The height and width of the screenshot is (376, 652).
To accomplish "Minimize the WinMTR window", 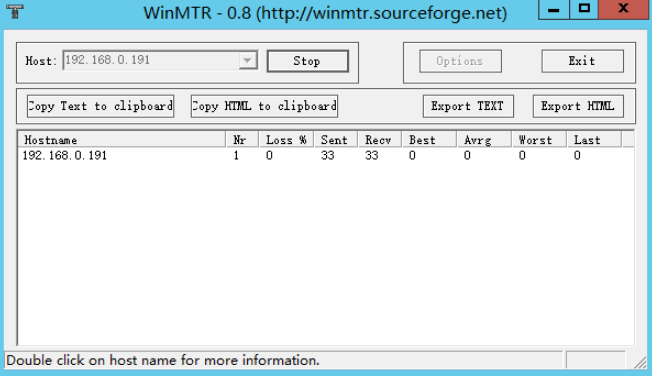I will 553,9.
